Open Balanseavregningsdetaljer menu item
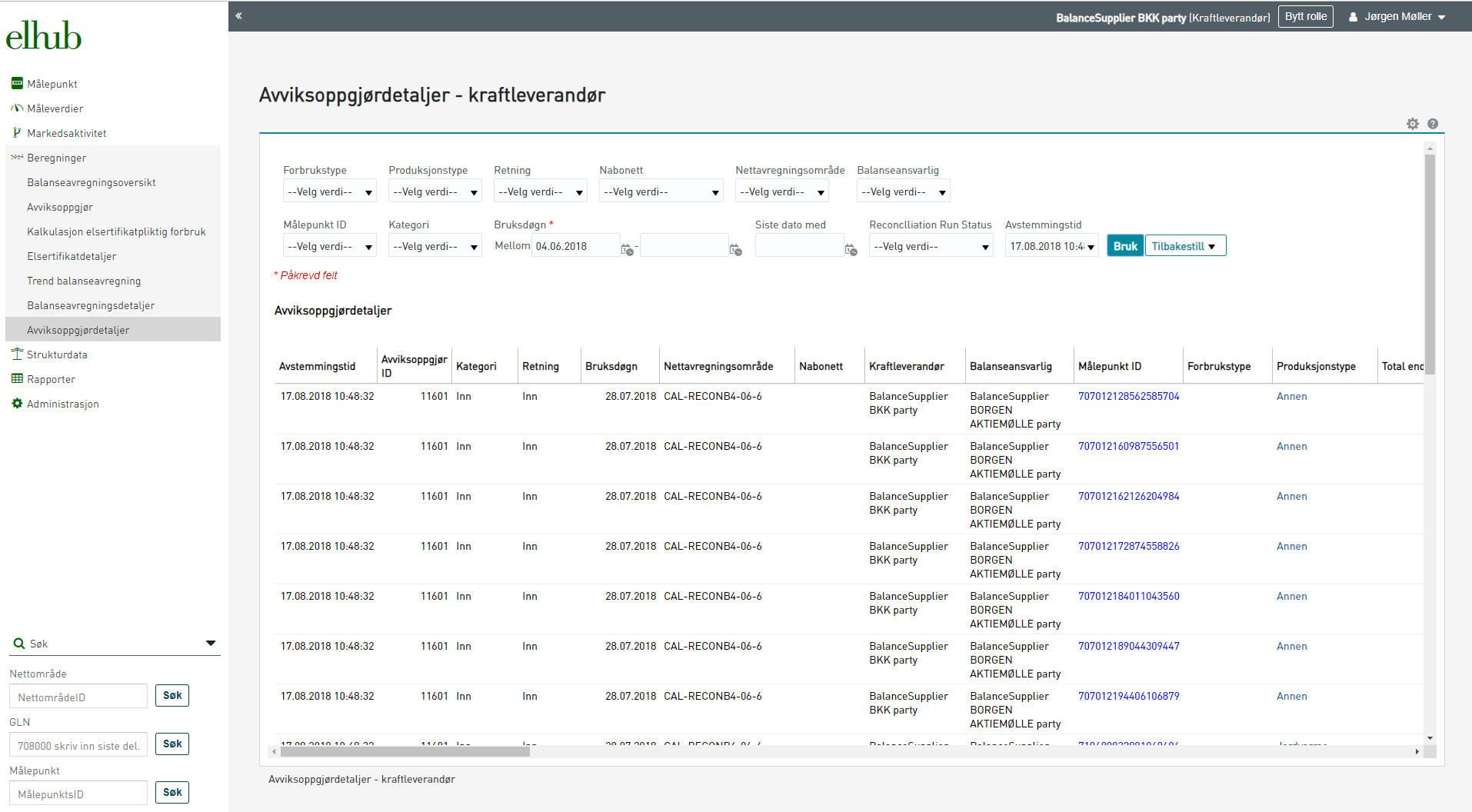 tap(91, 305)
